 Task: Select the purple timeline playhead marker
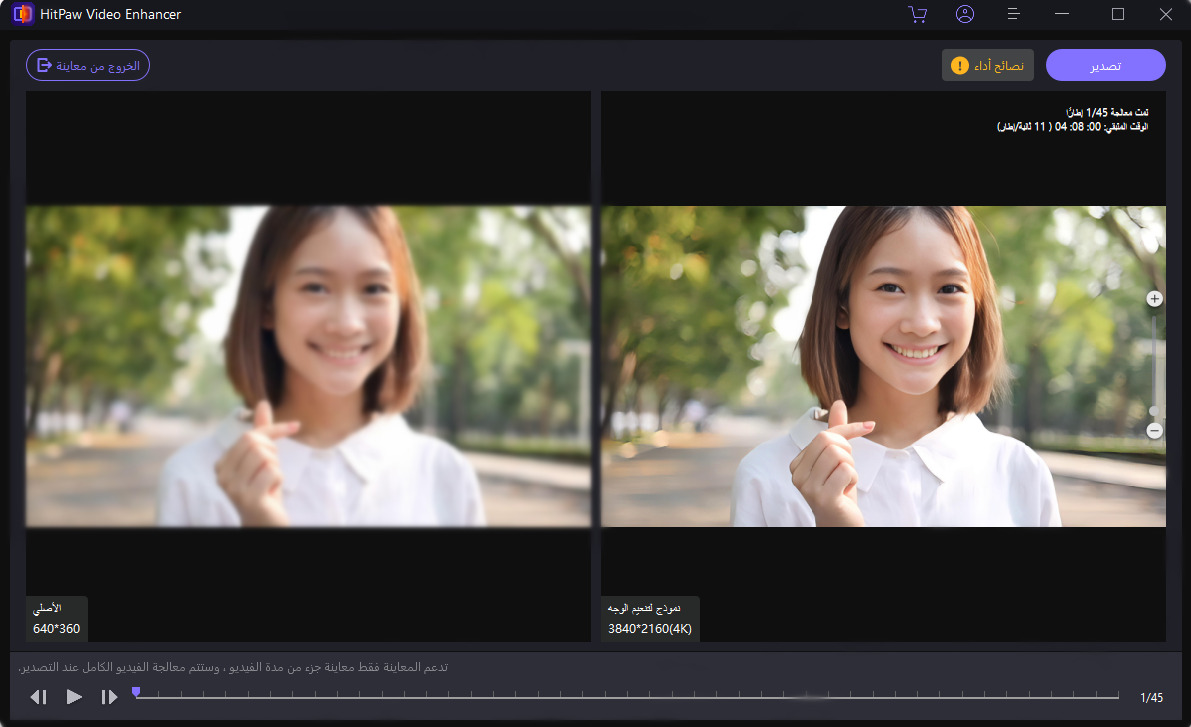click(x=136, y=692)
